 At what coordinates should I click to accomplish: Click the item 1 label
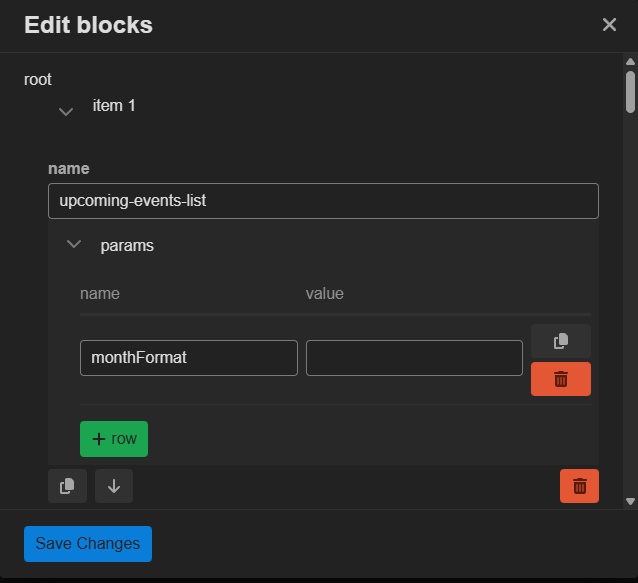[x=114, y=106]
